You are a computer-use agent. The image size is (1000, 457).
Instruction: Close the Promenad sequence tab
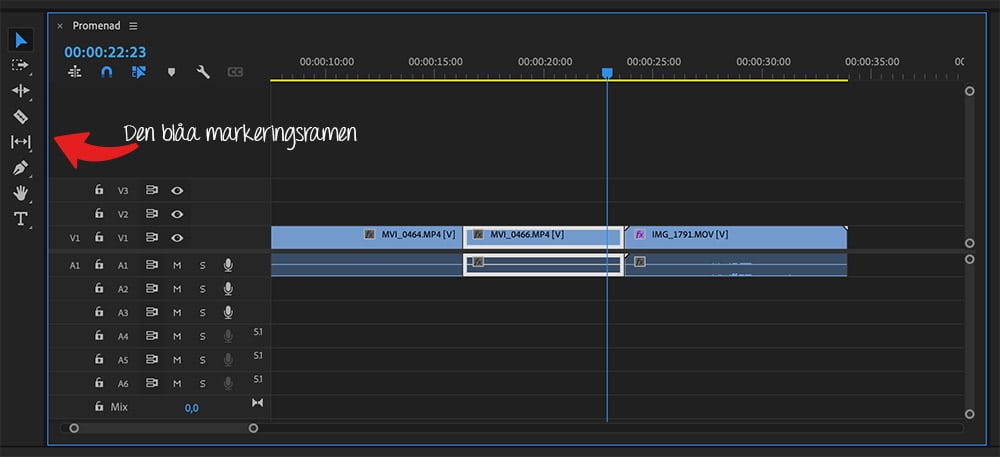[x=60, y=26]
